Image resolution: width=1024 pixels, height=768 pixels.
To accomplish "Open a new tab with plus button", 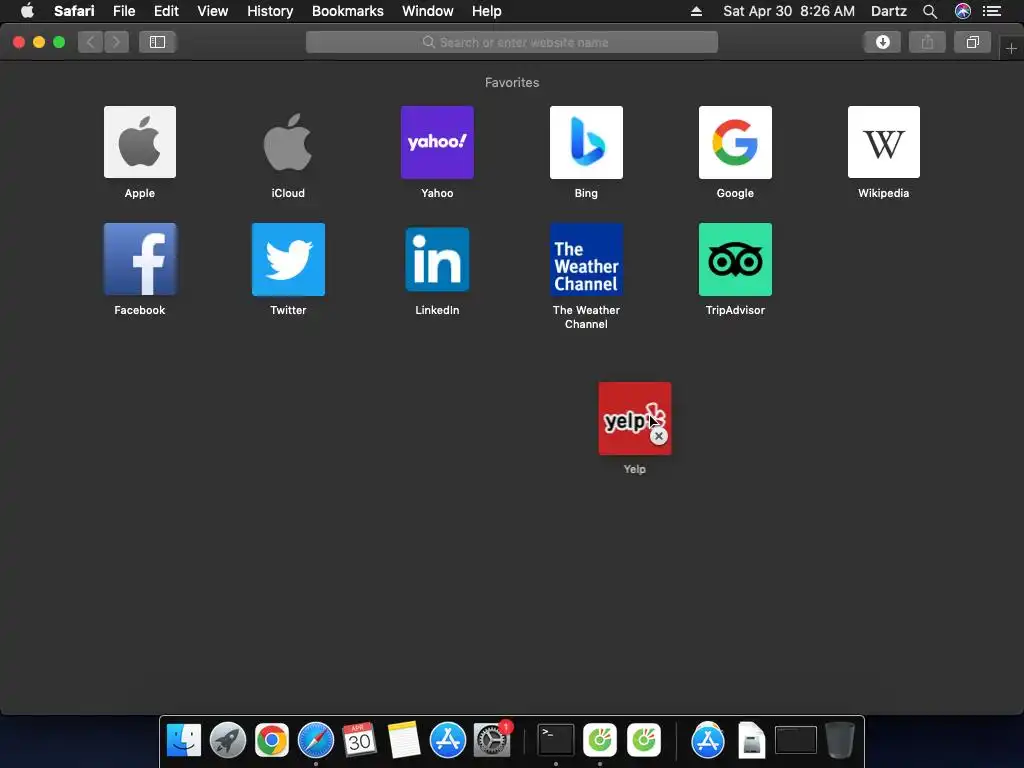I will pyautogui.click(x=1011, y=48).
